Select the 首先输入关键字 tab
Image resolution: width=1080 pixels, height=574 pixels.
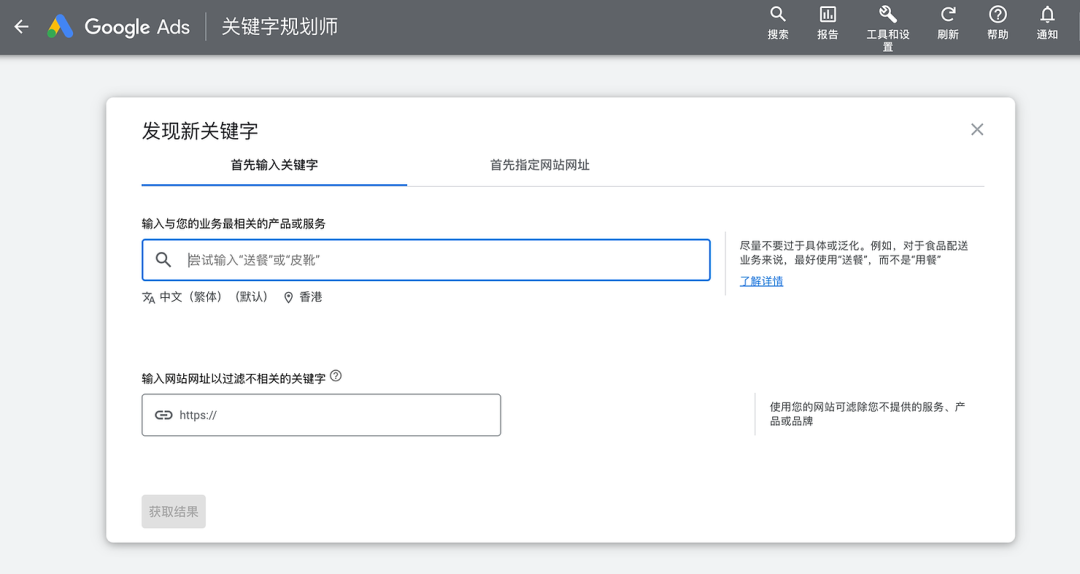(x=274, y=165)
